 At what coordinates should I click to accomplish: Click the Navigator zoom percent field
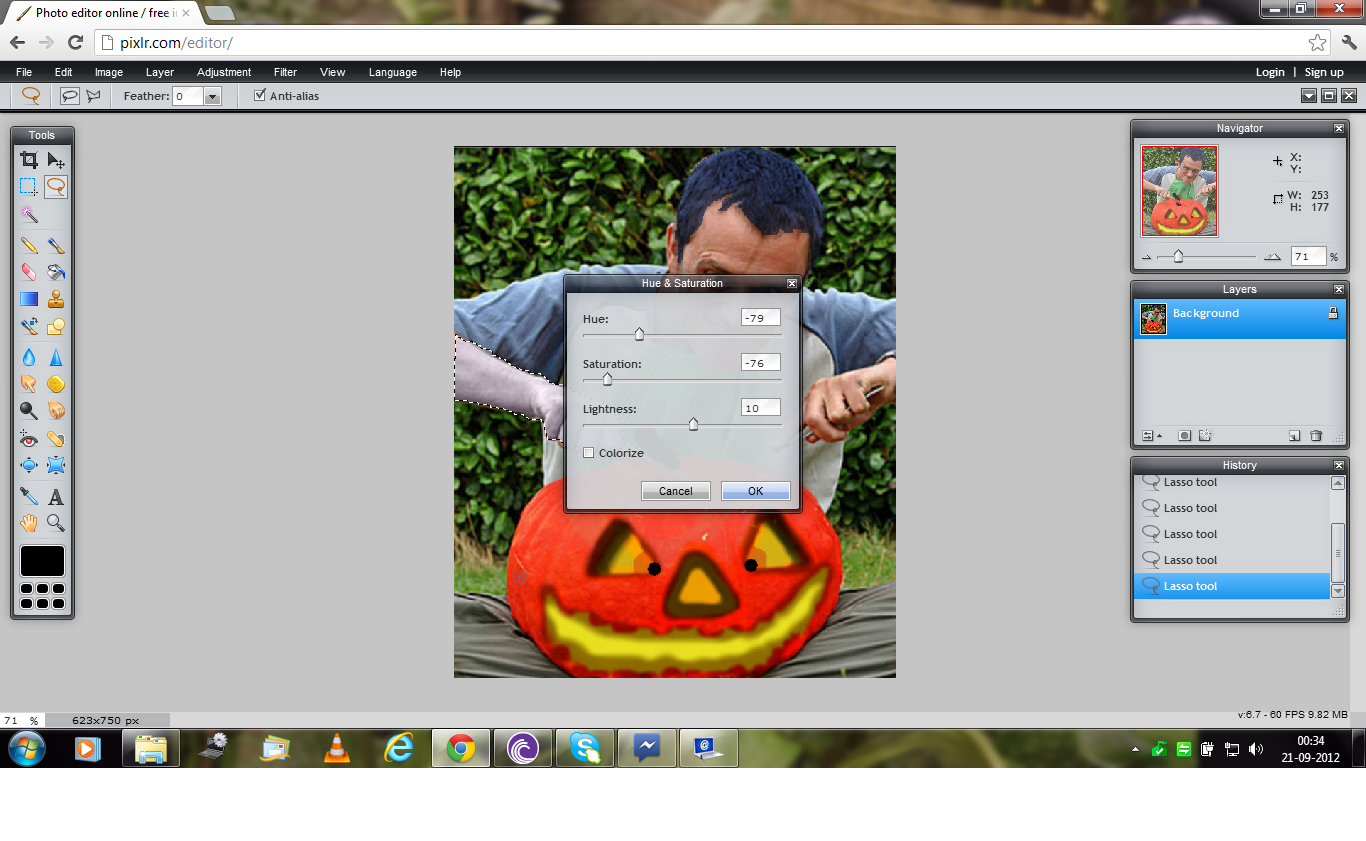pos(1308,257)
